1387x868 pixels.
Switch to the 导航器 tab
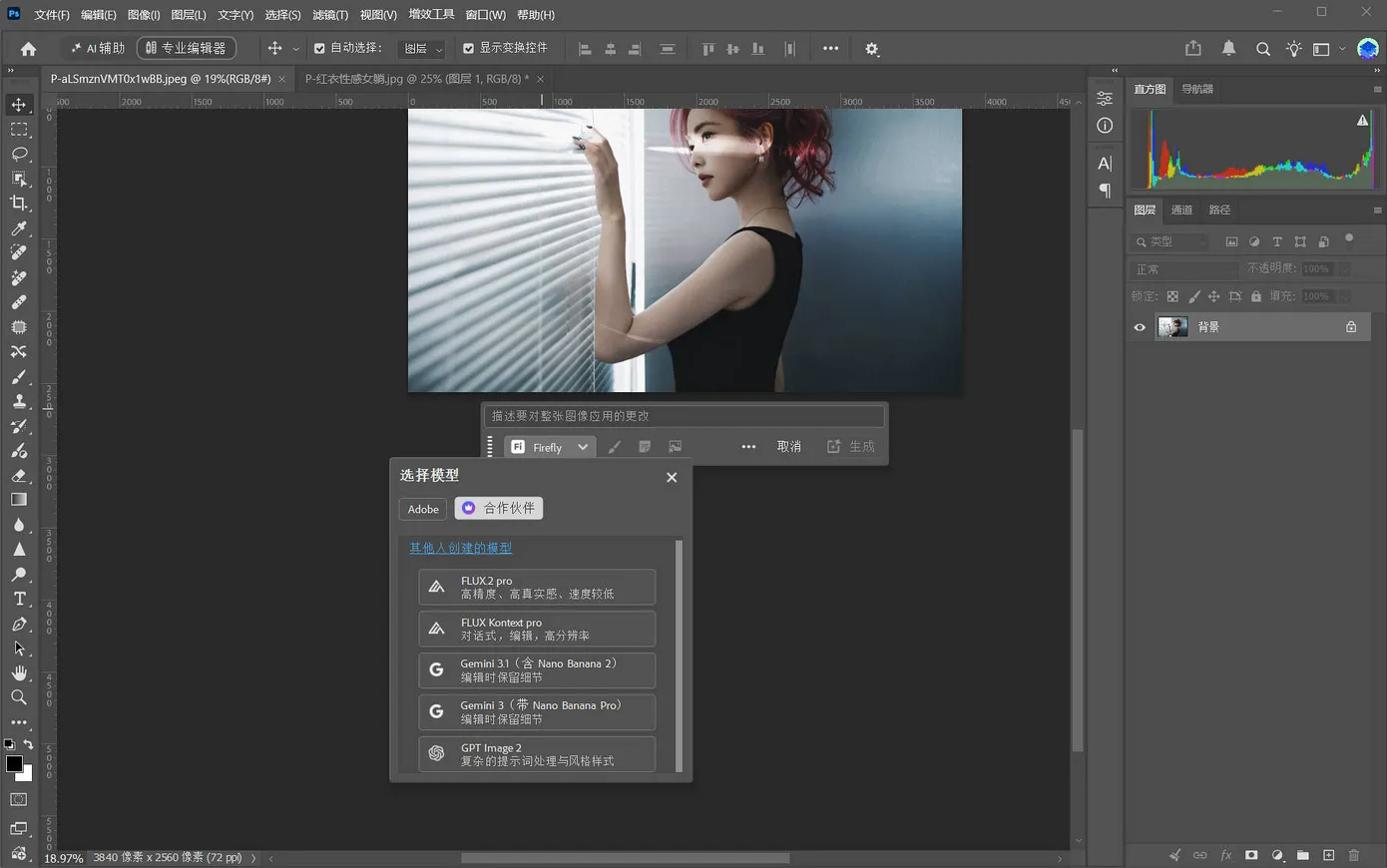[1197, 89]
